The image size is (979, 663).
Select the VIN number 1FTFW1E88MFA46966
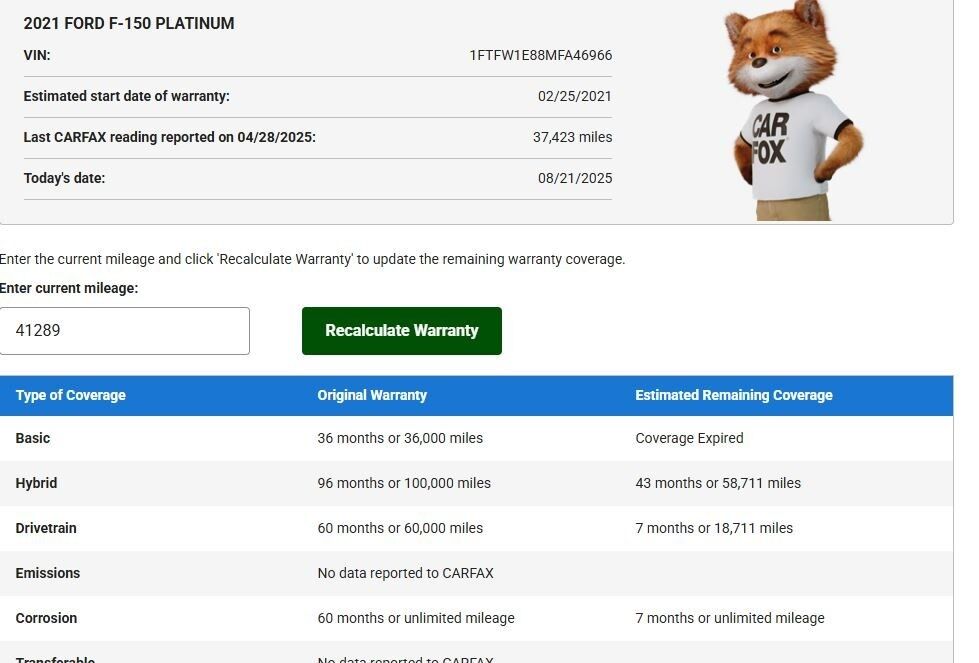541,55
